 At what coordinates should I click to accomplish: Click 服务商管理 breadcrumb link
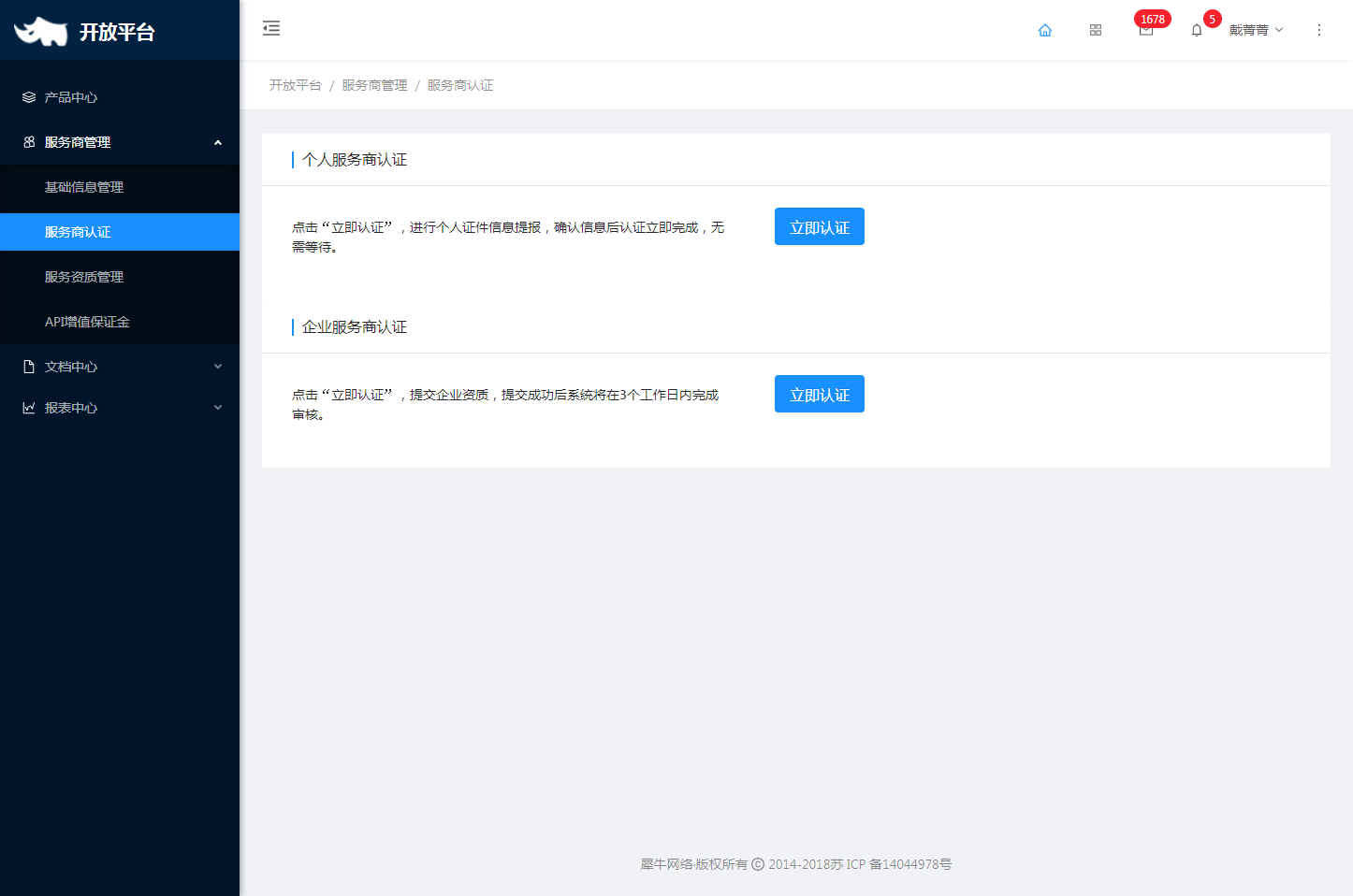coord(374,85)
